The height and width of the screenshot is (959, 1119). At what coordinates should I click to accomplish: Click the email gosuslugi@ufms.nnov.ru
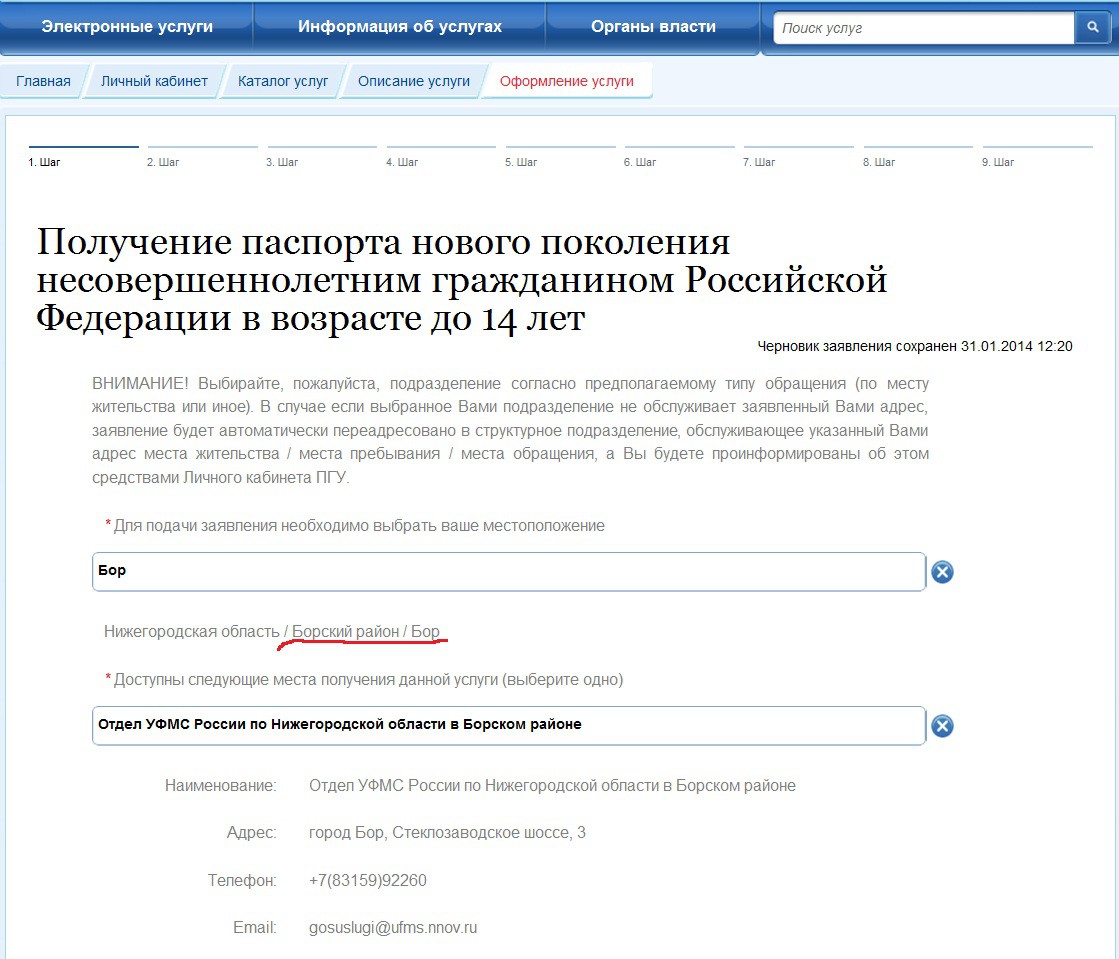tap(393, 928)
